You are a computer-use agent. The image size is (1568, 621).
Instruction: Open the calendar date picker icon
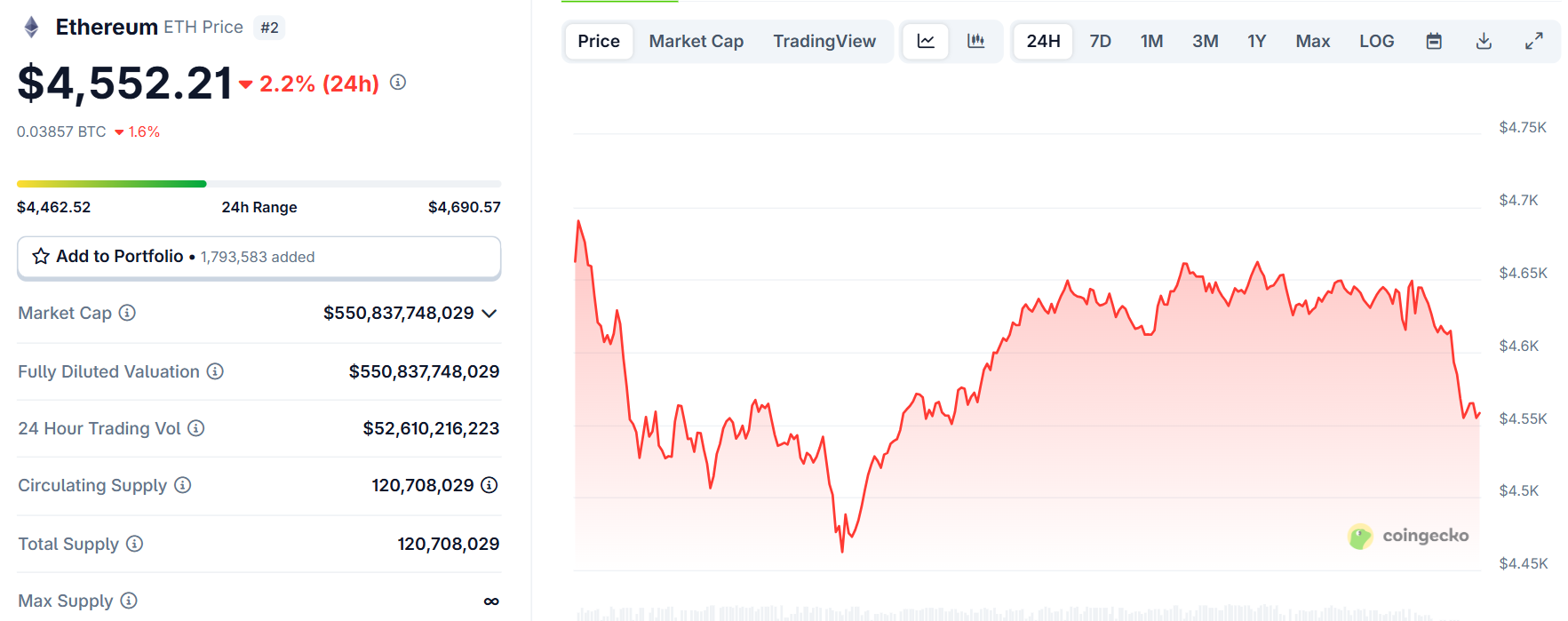pos(1433,41)
